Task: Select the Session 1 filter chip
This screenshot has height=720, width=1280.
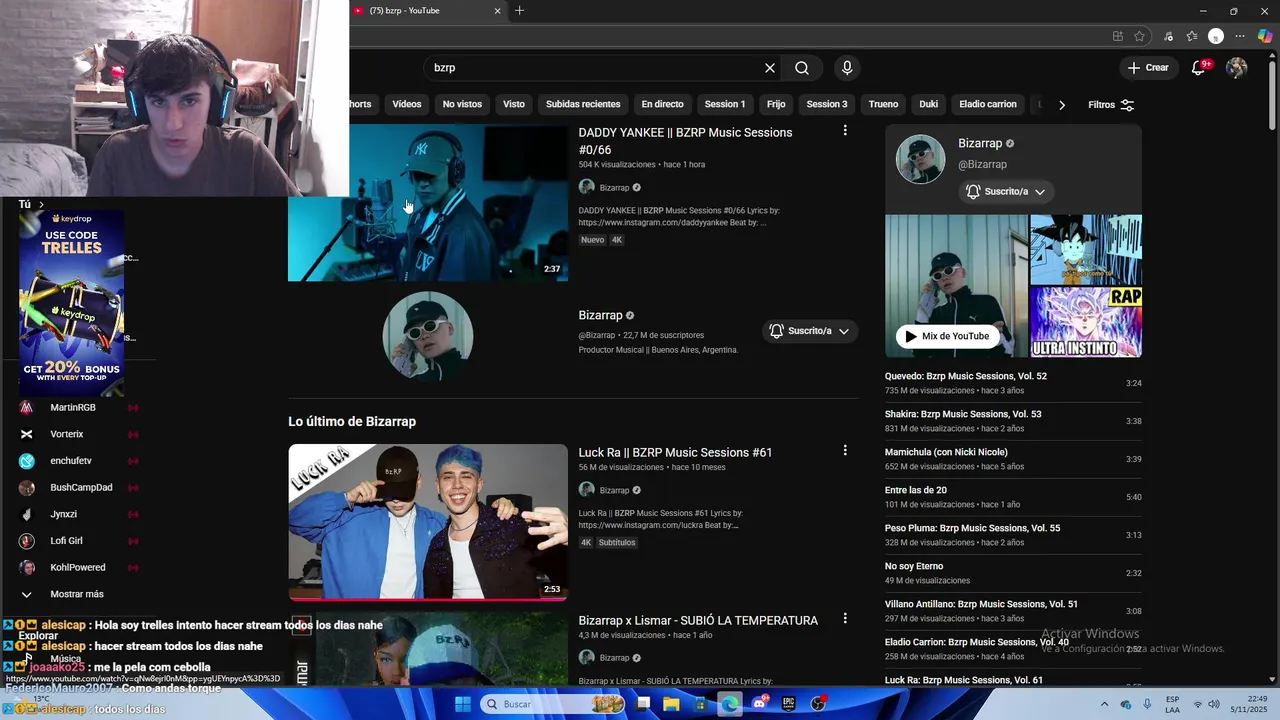Action: pyautogui.click(x=725, y=104)
